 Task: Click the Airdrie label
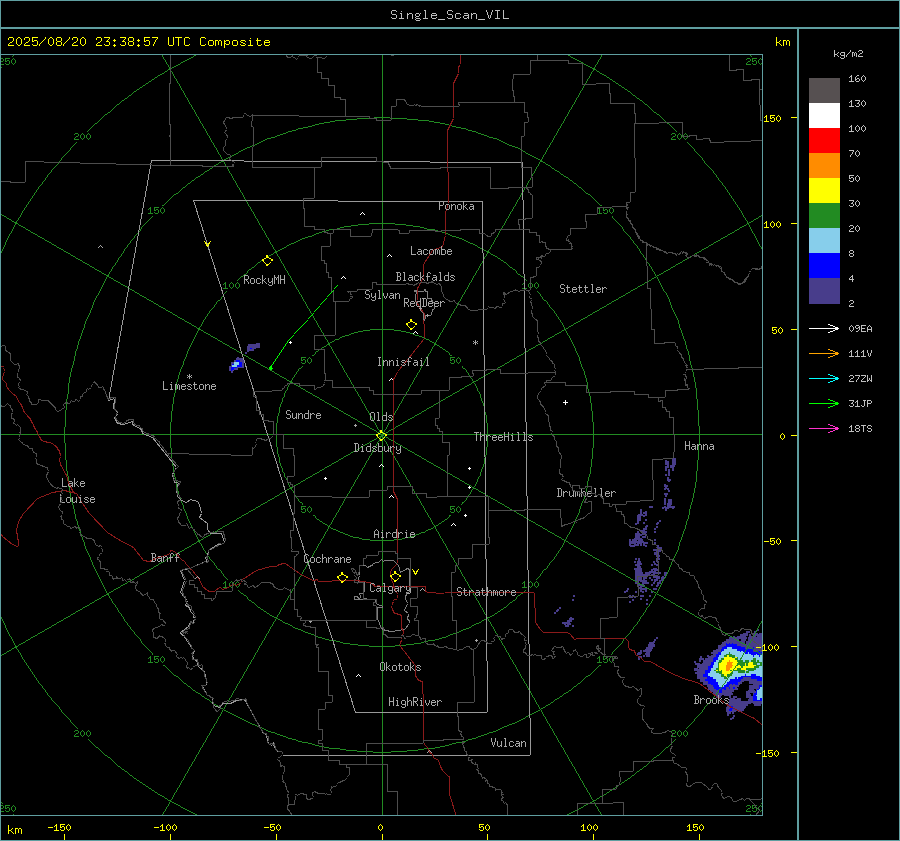tap(394, 534)
